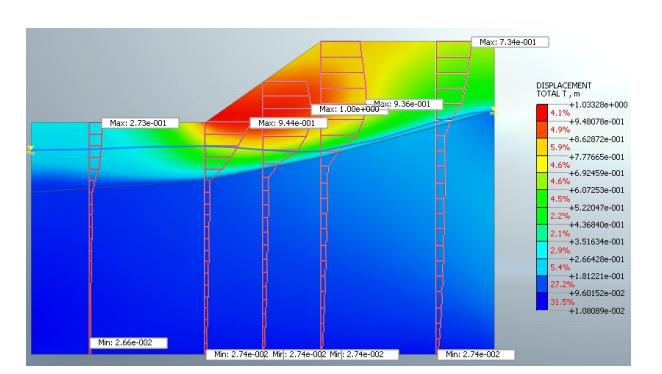
Task: Pick the teal 2.1% legend swatch
Action: pyautogui.click(x=542, y=233)
